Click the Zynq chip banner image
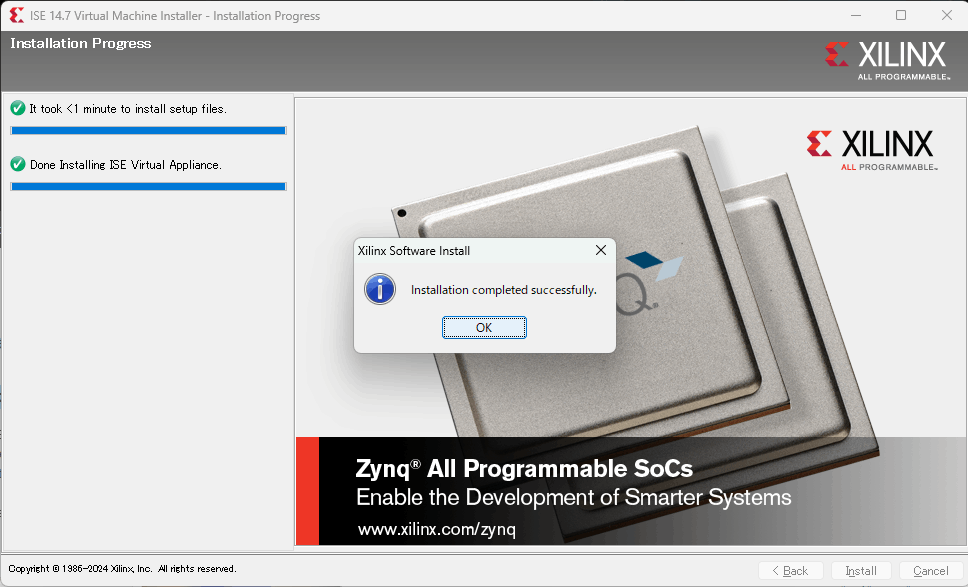The height and width of the screenshot is (587, 968). 630,322
